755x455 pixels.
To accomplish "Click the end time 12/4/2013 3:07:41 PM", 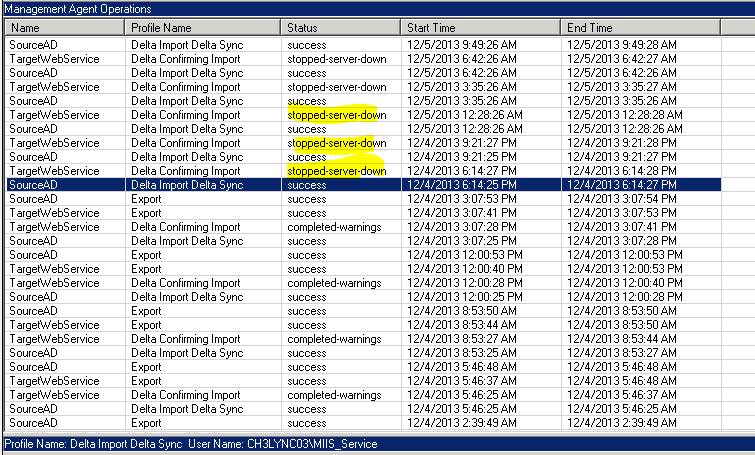I will [621, 227].
